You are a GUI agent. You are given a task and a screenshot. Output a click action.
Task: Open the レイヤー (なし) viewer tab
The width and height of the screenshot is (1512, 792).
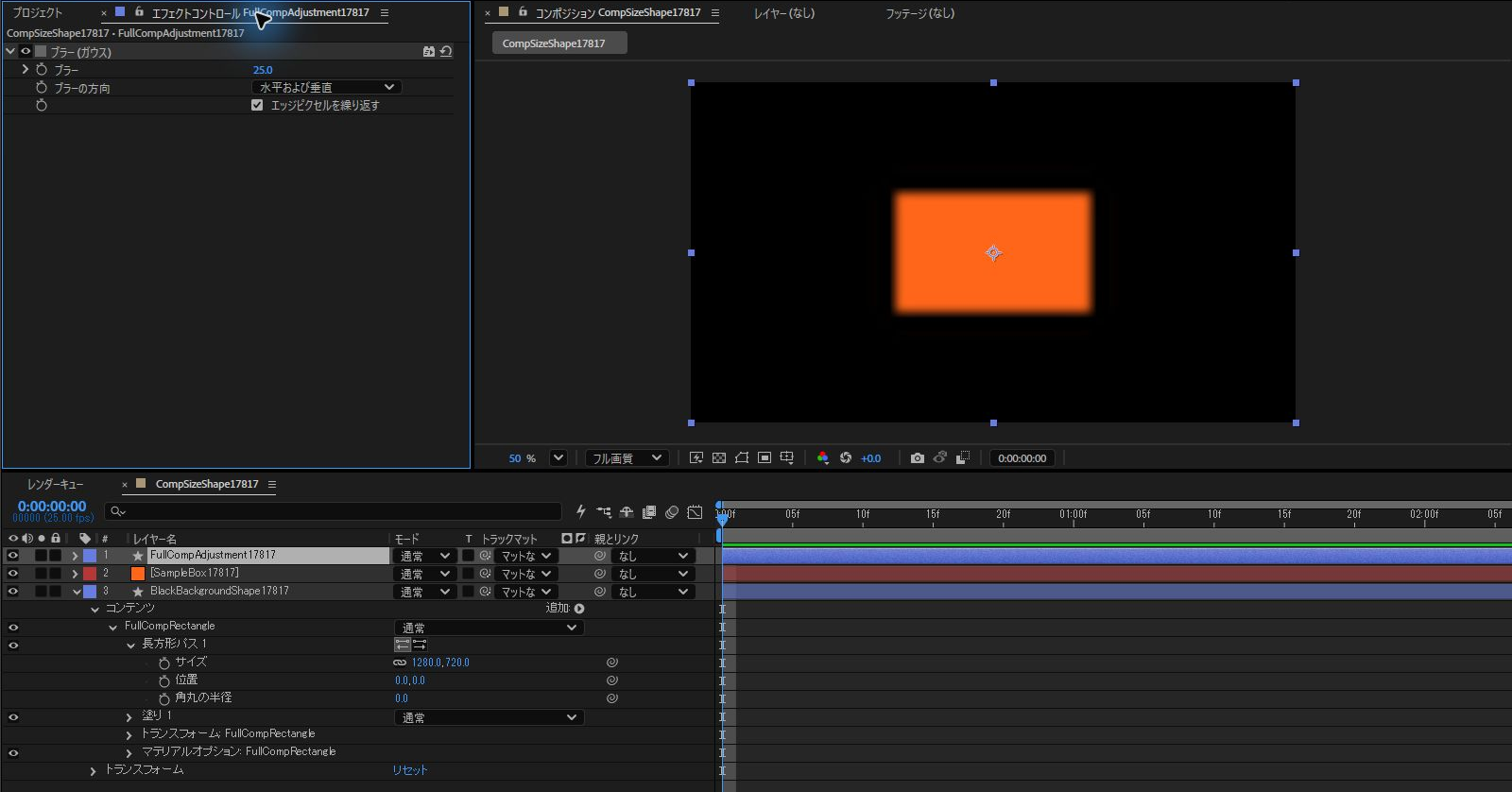pos(784,13)
